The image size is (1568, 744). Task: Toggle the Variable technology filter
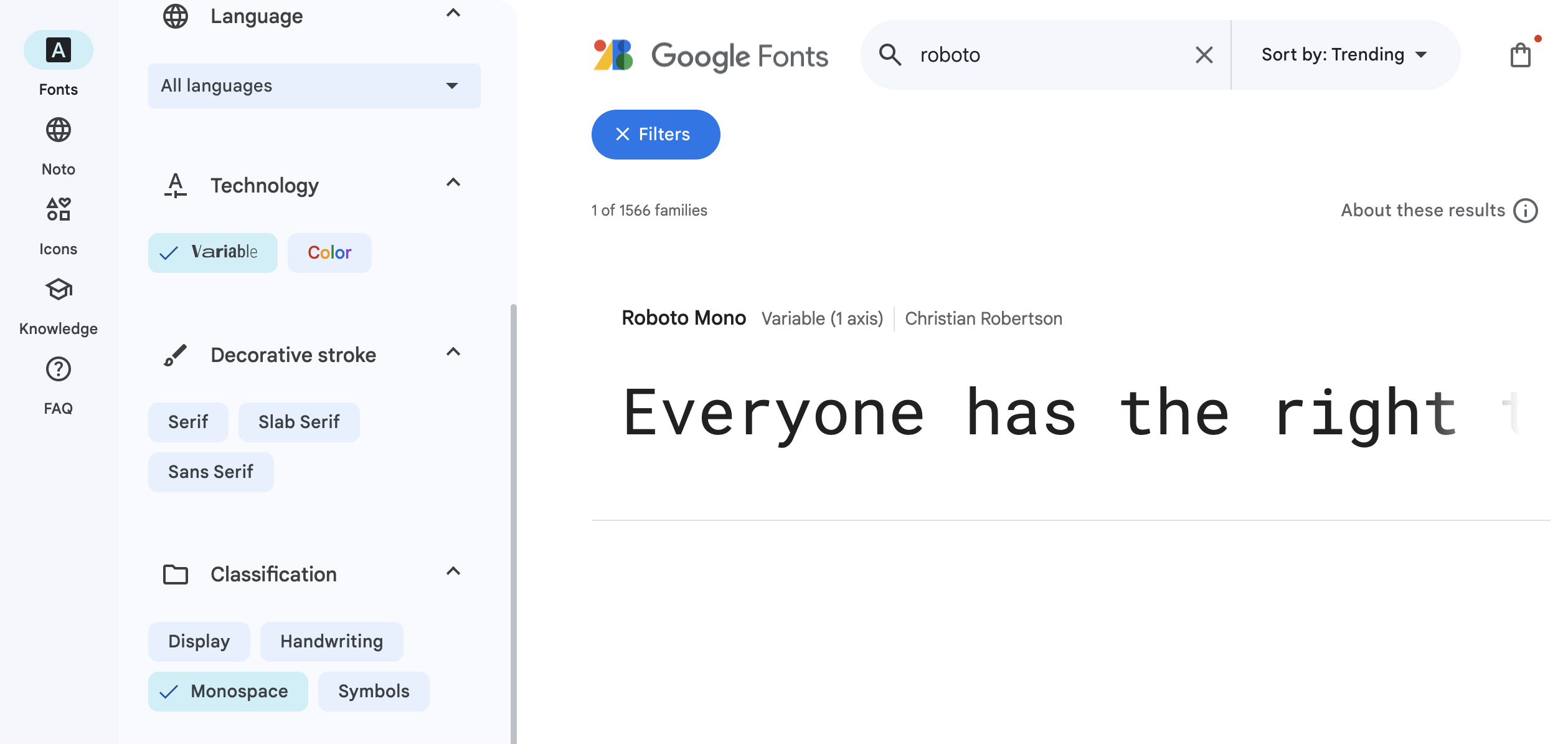click(212, 252)
